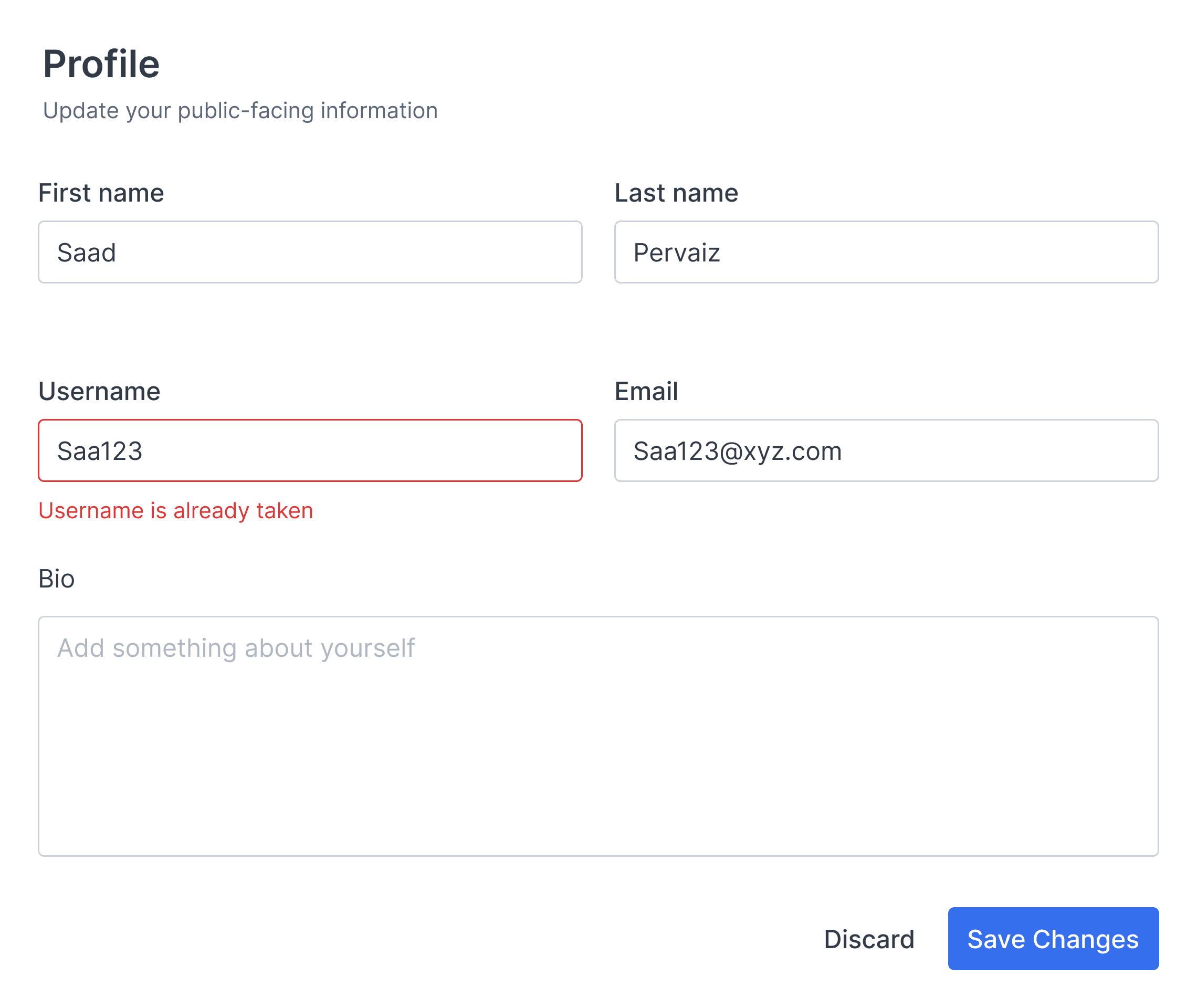
Task: Focus the Username field with Saa123
Action: pos(310,451)
